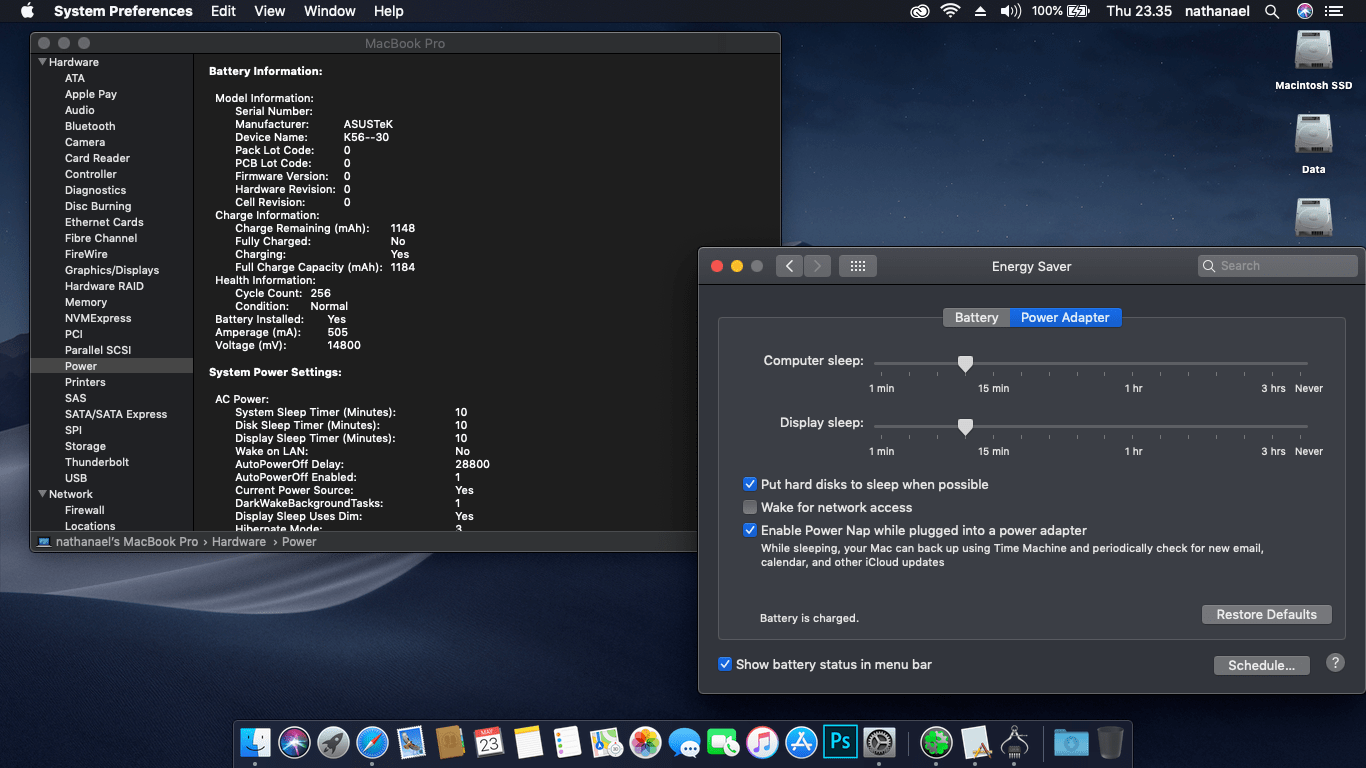This screenshot has height=768, width=1366.
Task: Click nathanael's MacBook Pro in path bar
Action: (x=117, y=542)
